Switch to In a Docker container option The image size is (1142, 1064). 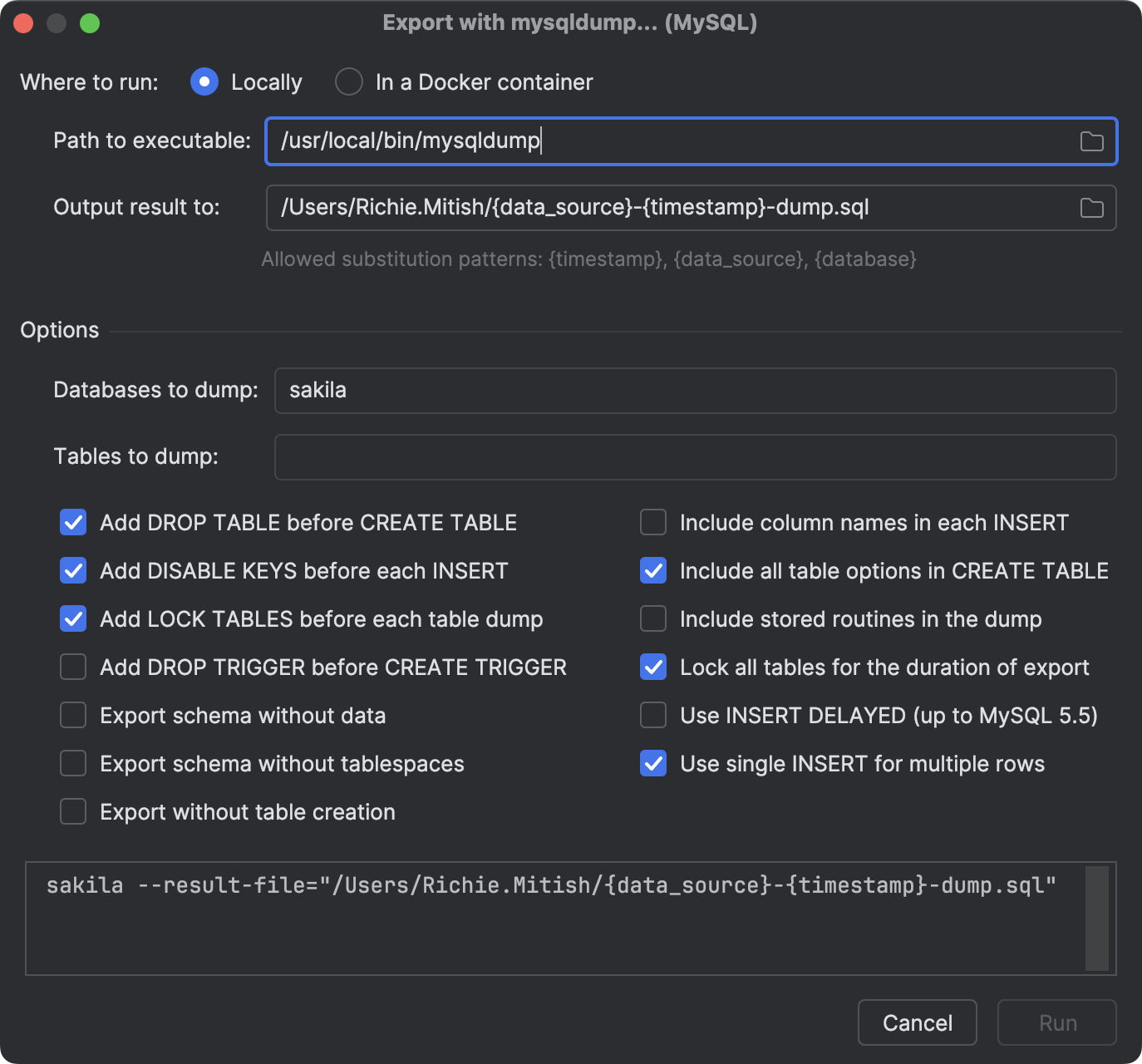(x=348, y=81)
